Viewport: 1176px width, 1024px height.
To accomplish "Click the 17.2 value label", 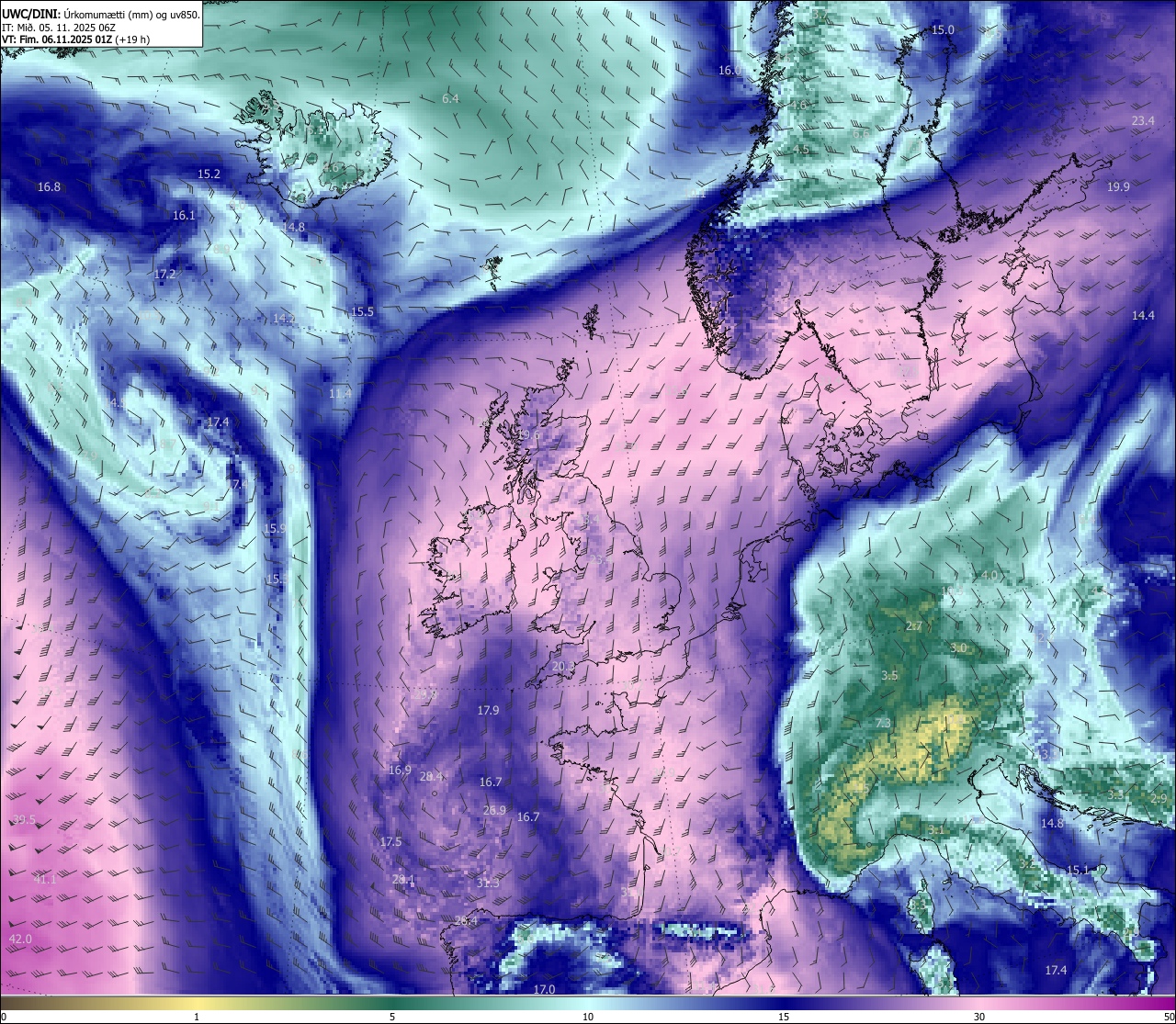I will click(x=165, y=275).
